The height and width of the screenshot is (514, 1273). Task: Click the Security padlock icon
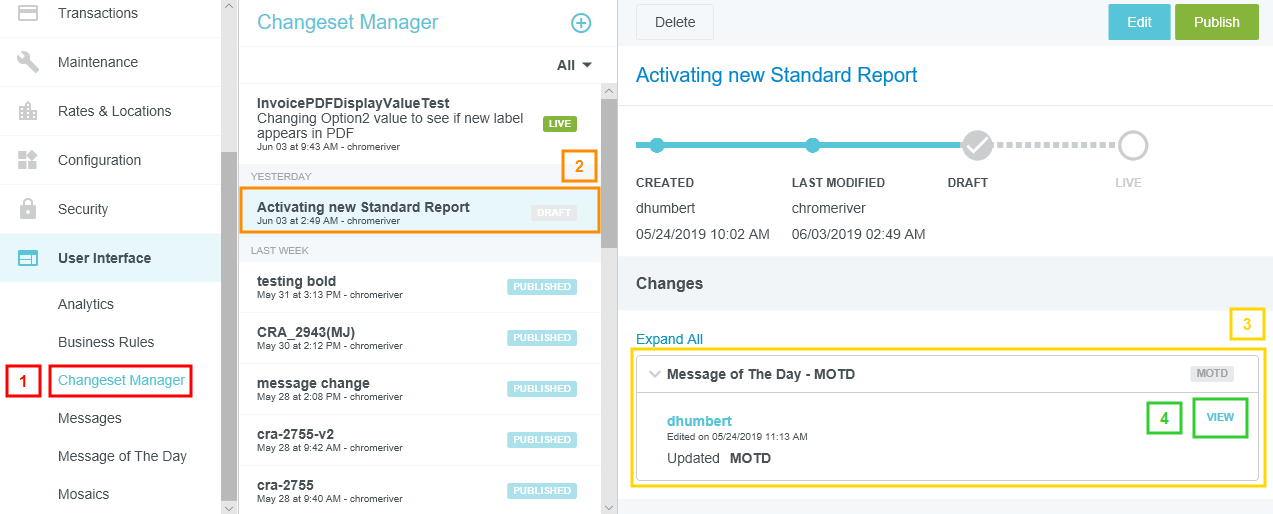point(28,209)
